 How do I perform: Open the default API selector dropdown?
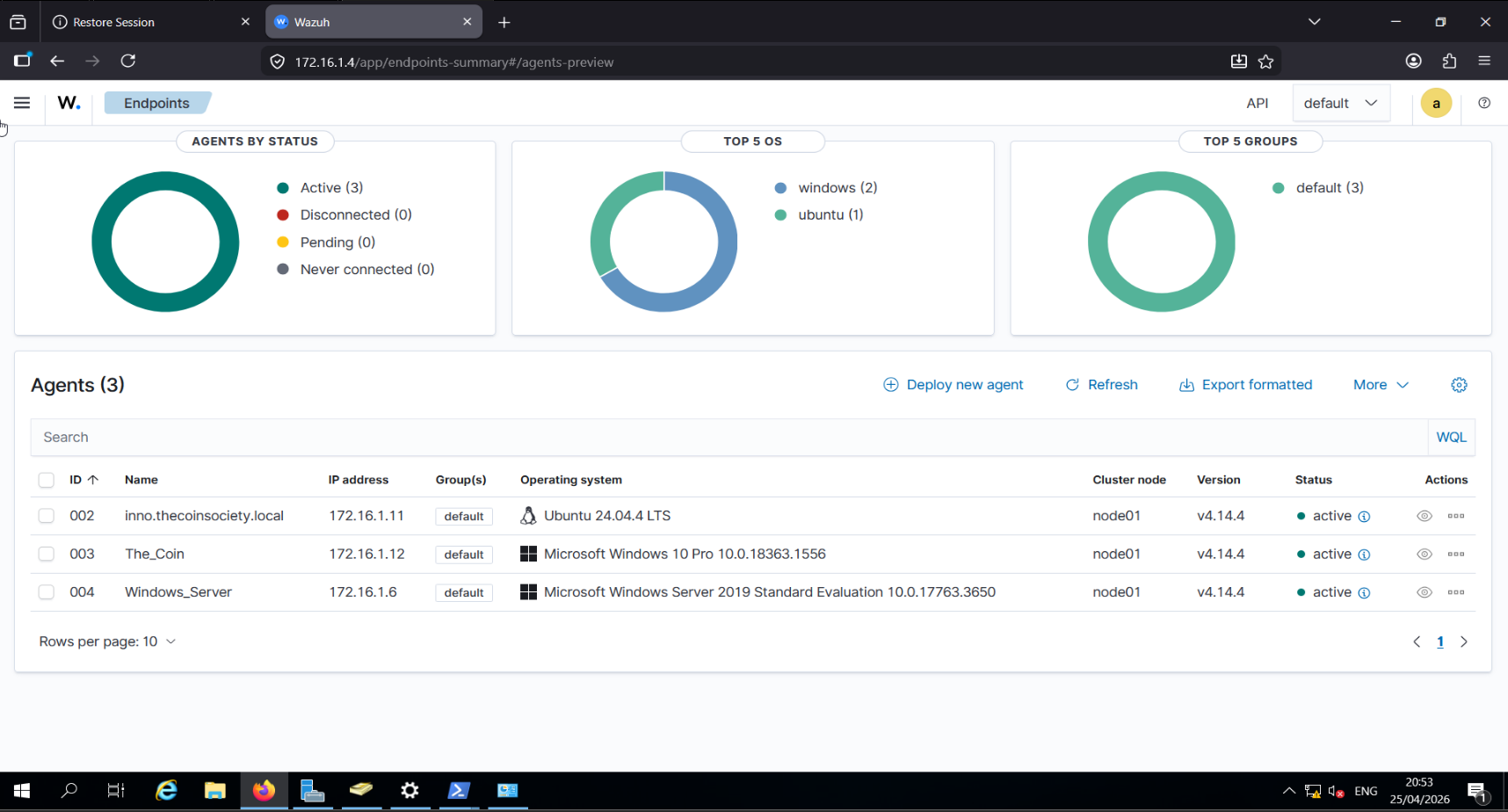tap(1341, 103)
